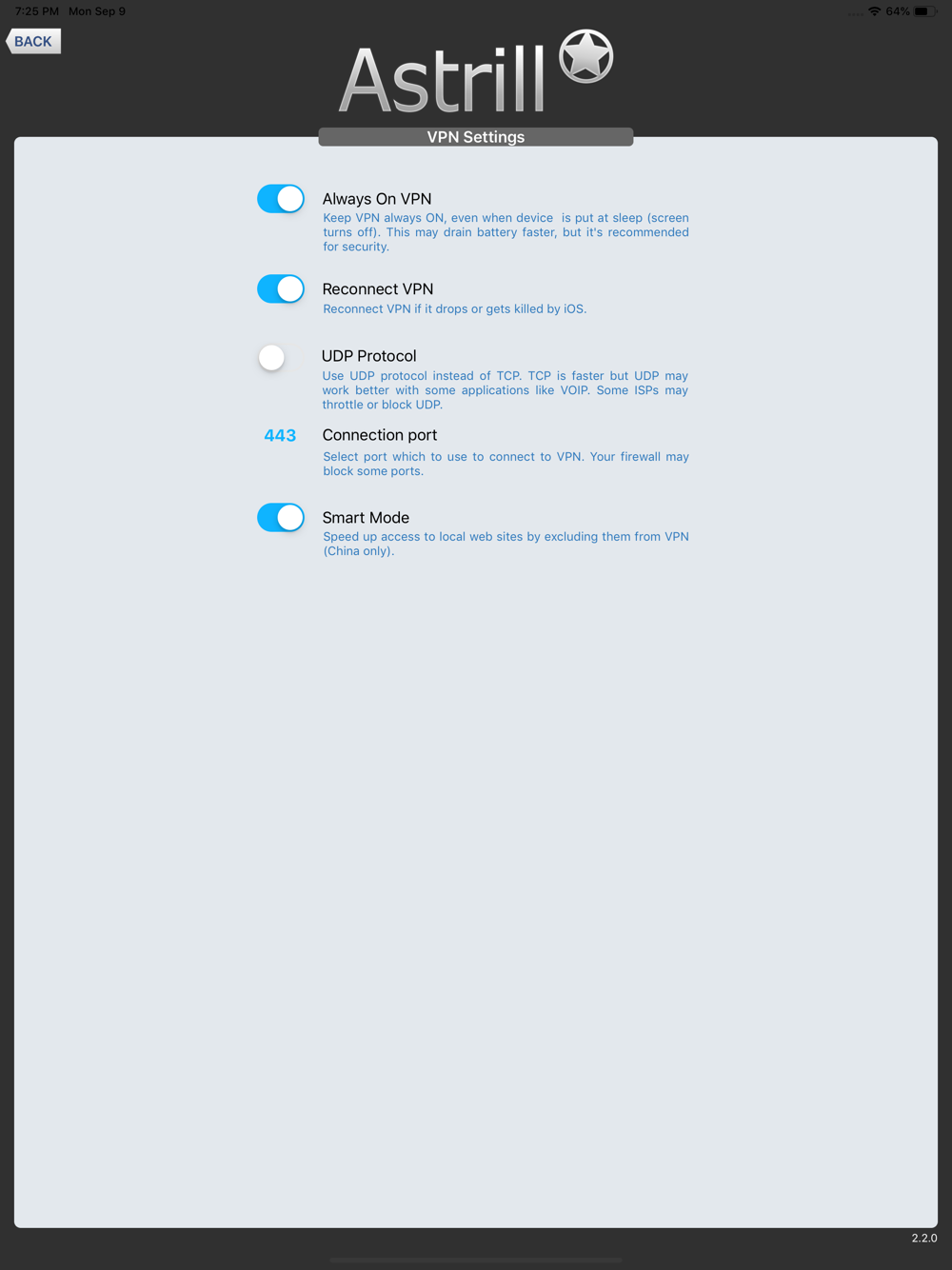Click the Smart Mode title
Image resolution: width=952 pixels, height=1270 pixels.
coord(366,518)
